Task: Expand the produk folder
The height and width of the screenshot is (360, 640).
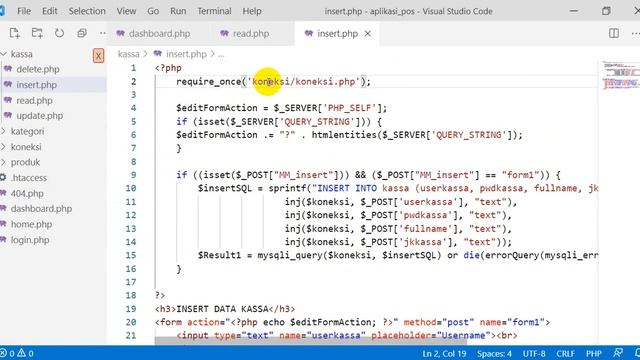Action: (3, 162)
